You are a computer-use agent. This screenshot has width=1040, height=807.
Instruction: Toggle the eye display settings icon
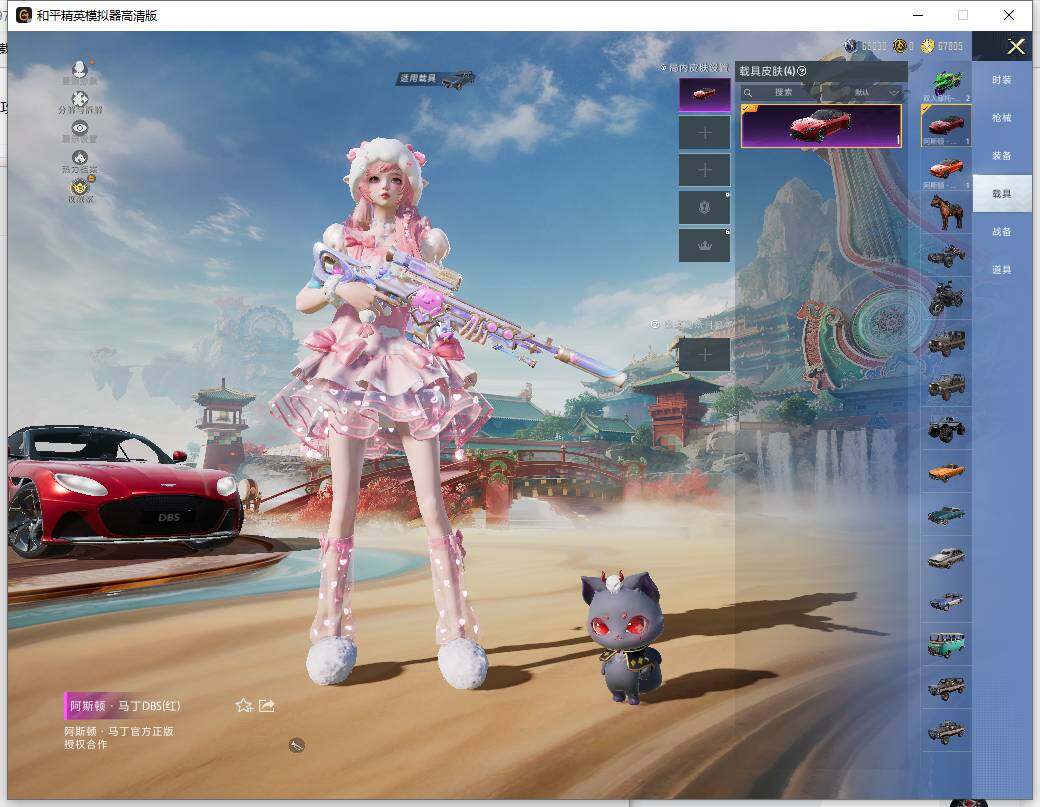(x=80, y=128)
